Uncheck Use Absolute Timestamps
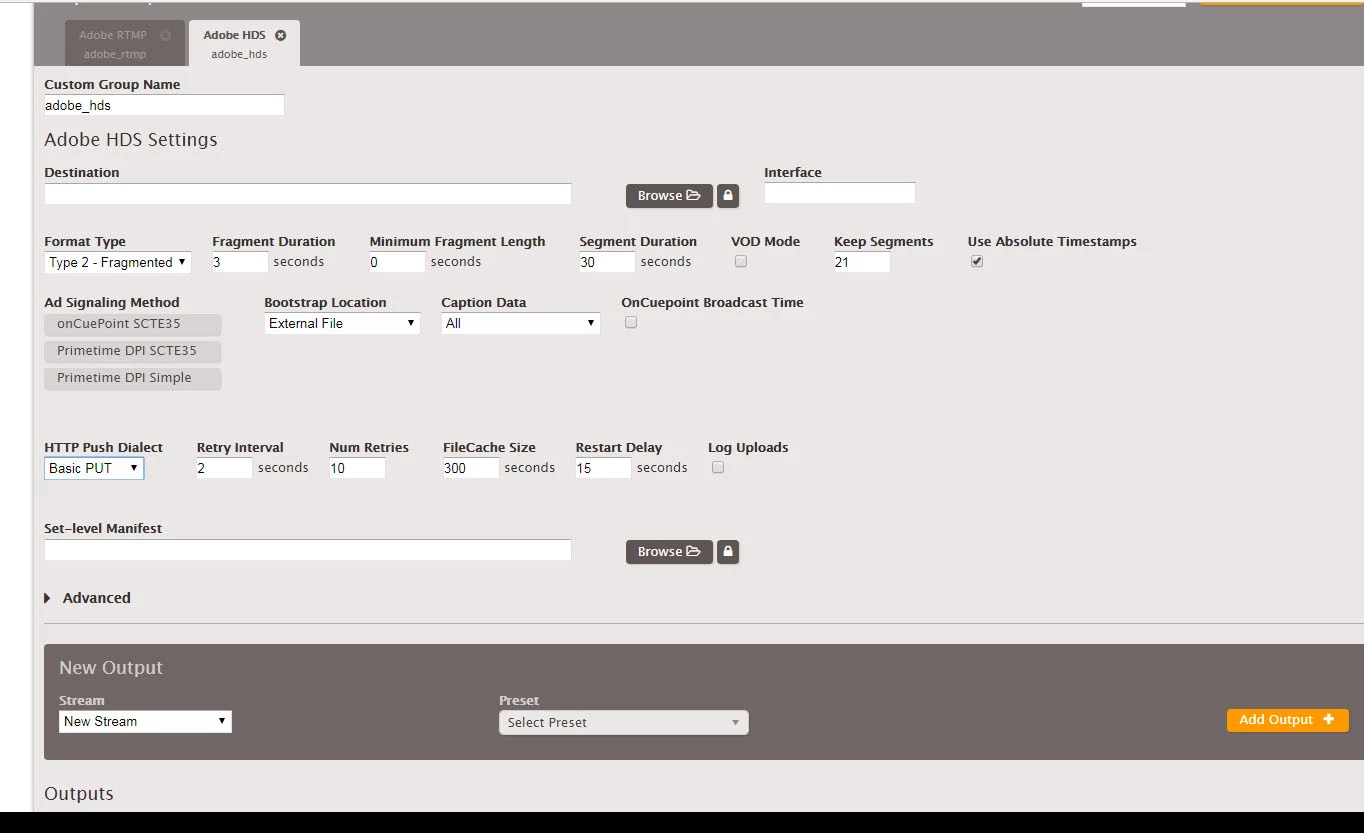1364x833 pixels. coord(977,261)
